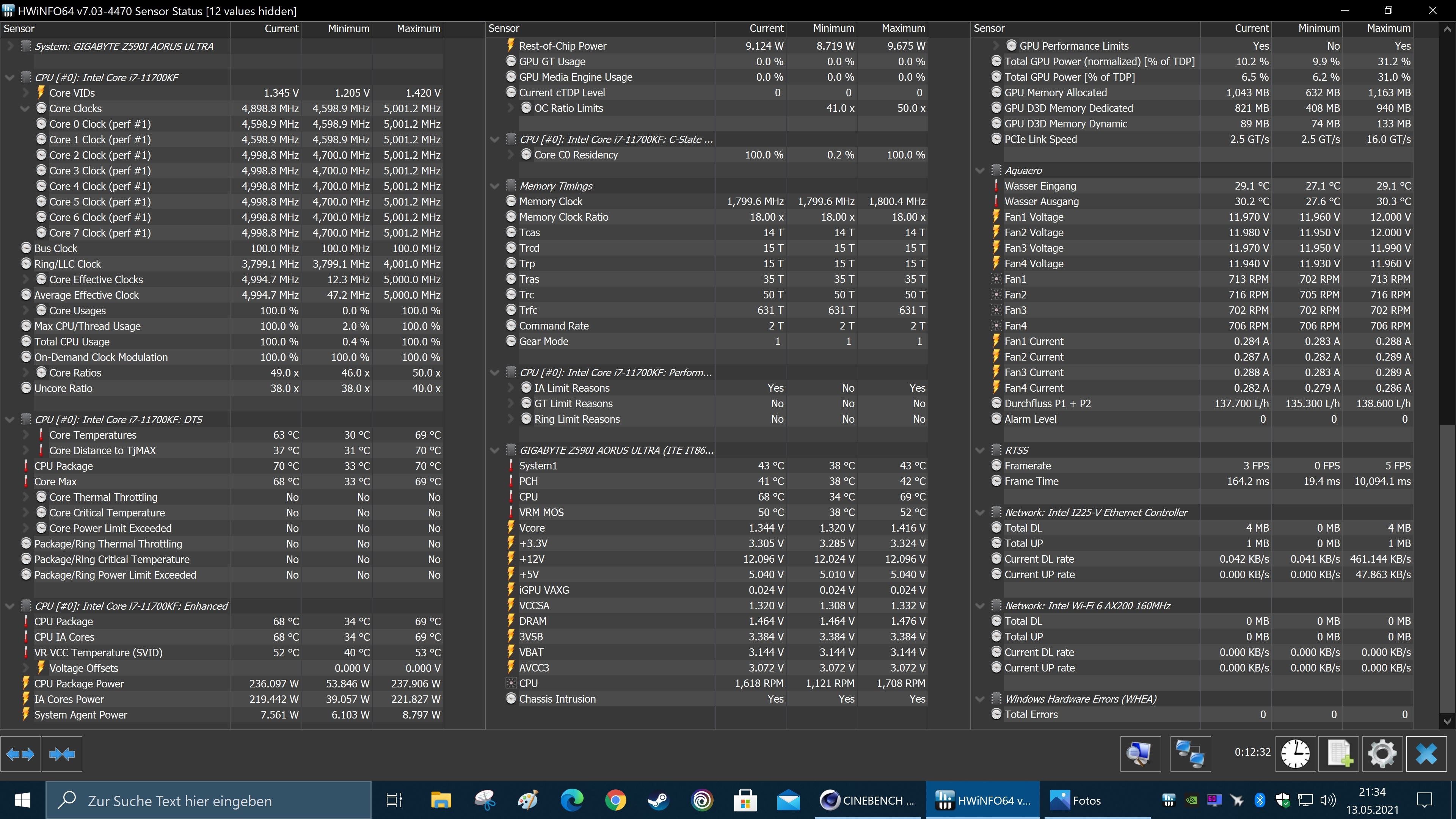Viewport: 1456px width, 819px height.
Task: Reset min/max values with clock icon
Action: [1295, 753]
